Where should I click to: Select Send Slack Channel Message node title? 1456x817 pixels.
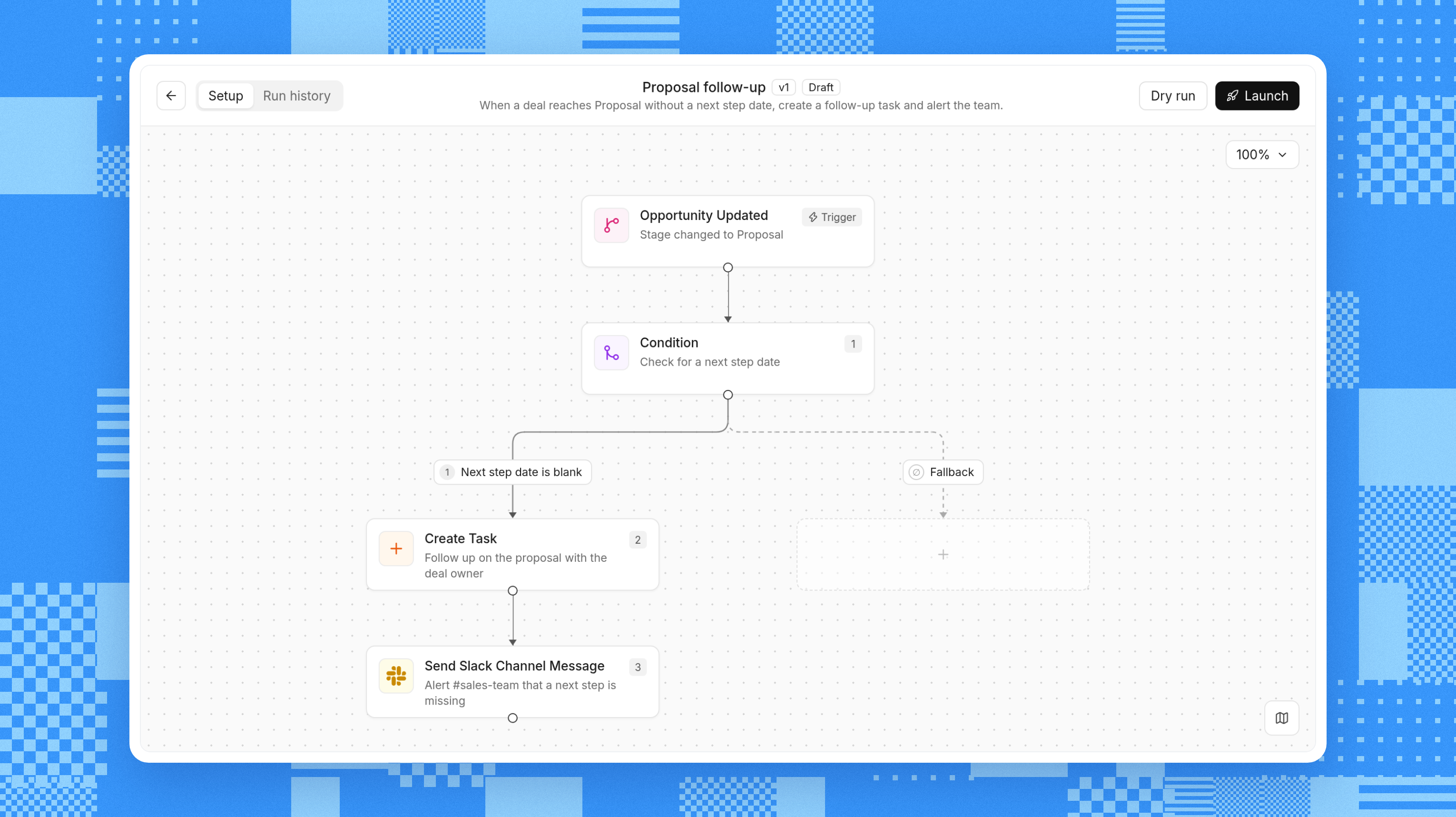pos(514,666)
